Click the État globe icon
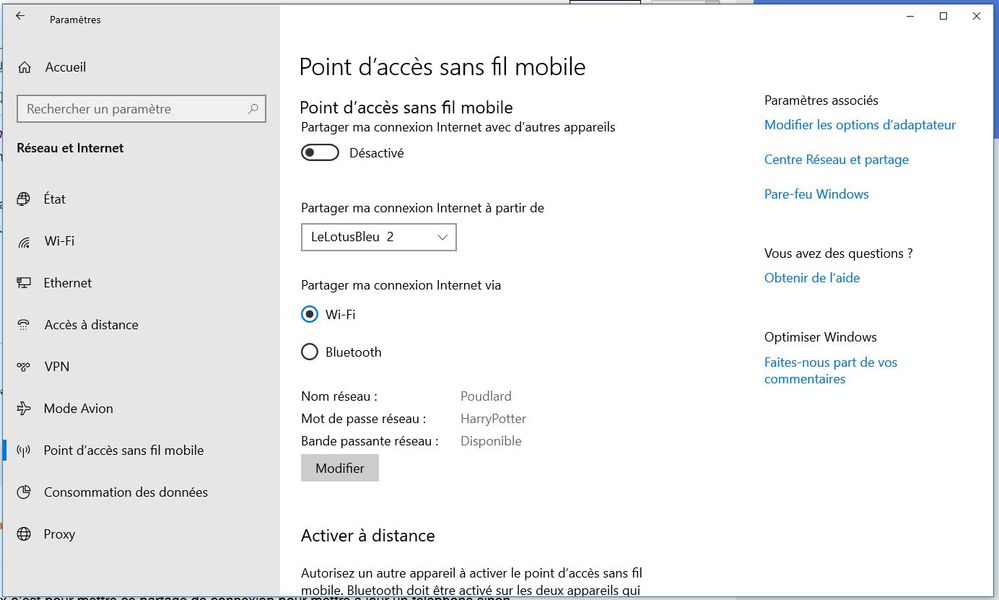The height and width of the screenshot is (600, 999). point(24,200)
